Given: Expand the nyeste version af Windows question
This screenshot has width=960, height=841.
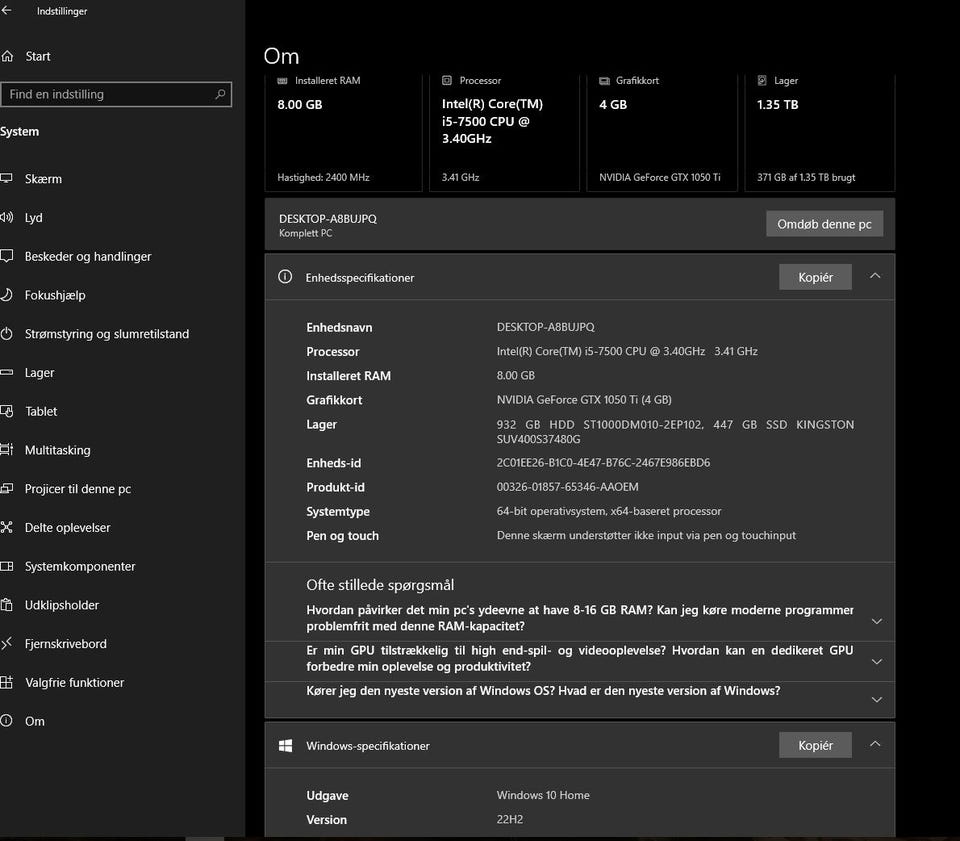Looking at the screenshot, I should pos(877,700).
